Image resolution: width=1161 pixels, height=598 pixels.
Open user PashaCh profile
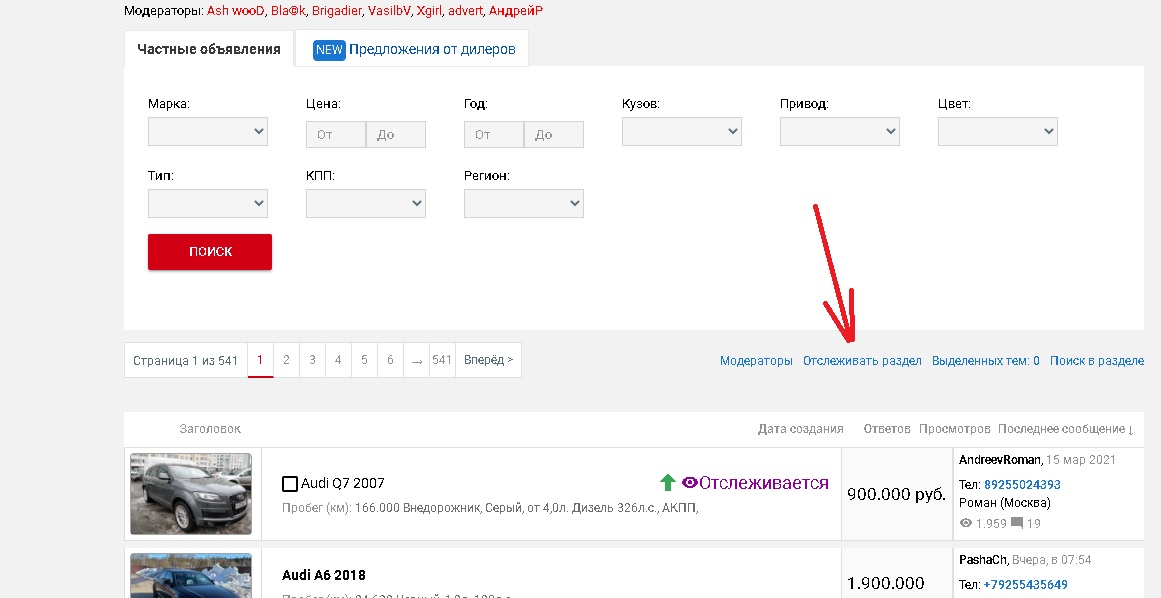[x=983, y=560]
